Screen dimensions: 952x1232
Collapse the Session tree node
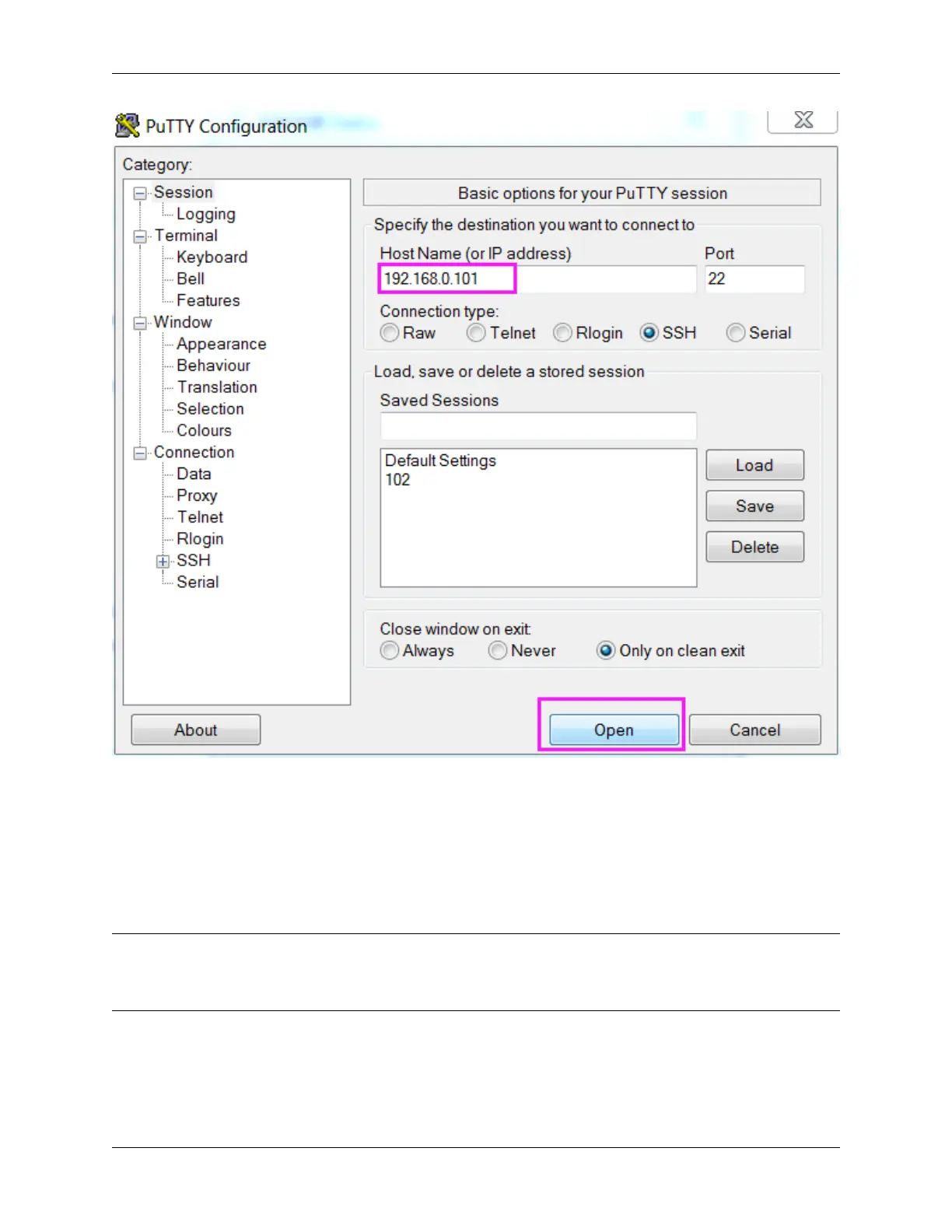click(x=140, y=193)
